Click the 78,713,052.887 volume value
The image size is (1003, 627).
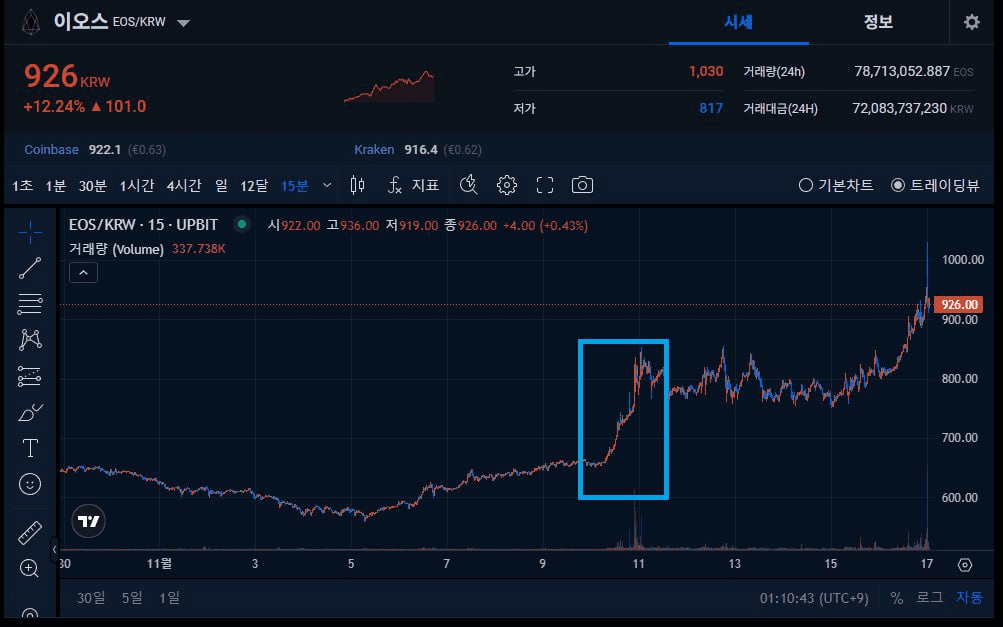(x=902, y=72)
